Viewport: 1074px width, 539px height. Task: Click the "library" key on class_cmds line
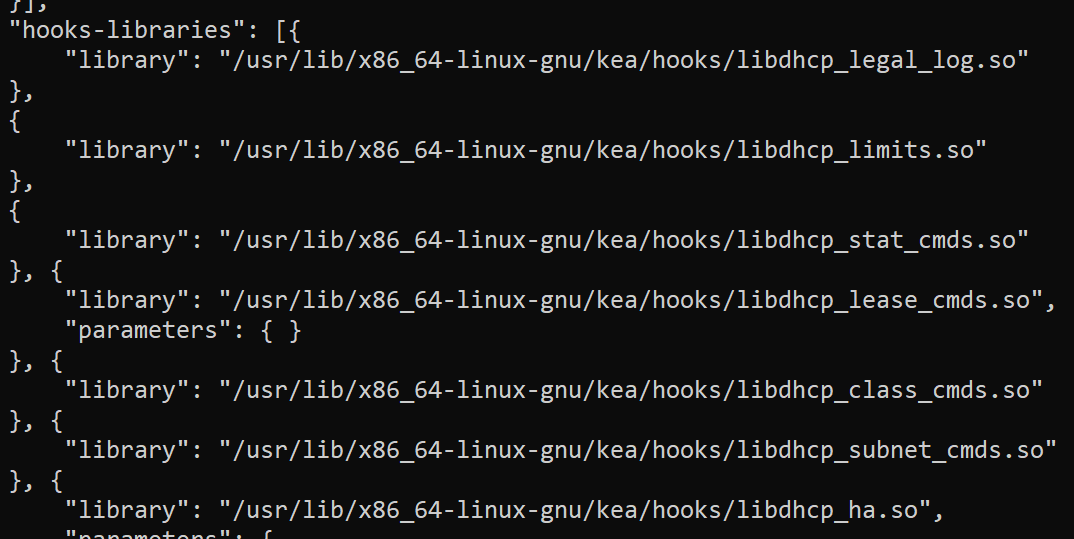click(x=126, y=390)
